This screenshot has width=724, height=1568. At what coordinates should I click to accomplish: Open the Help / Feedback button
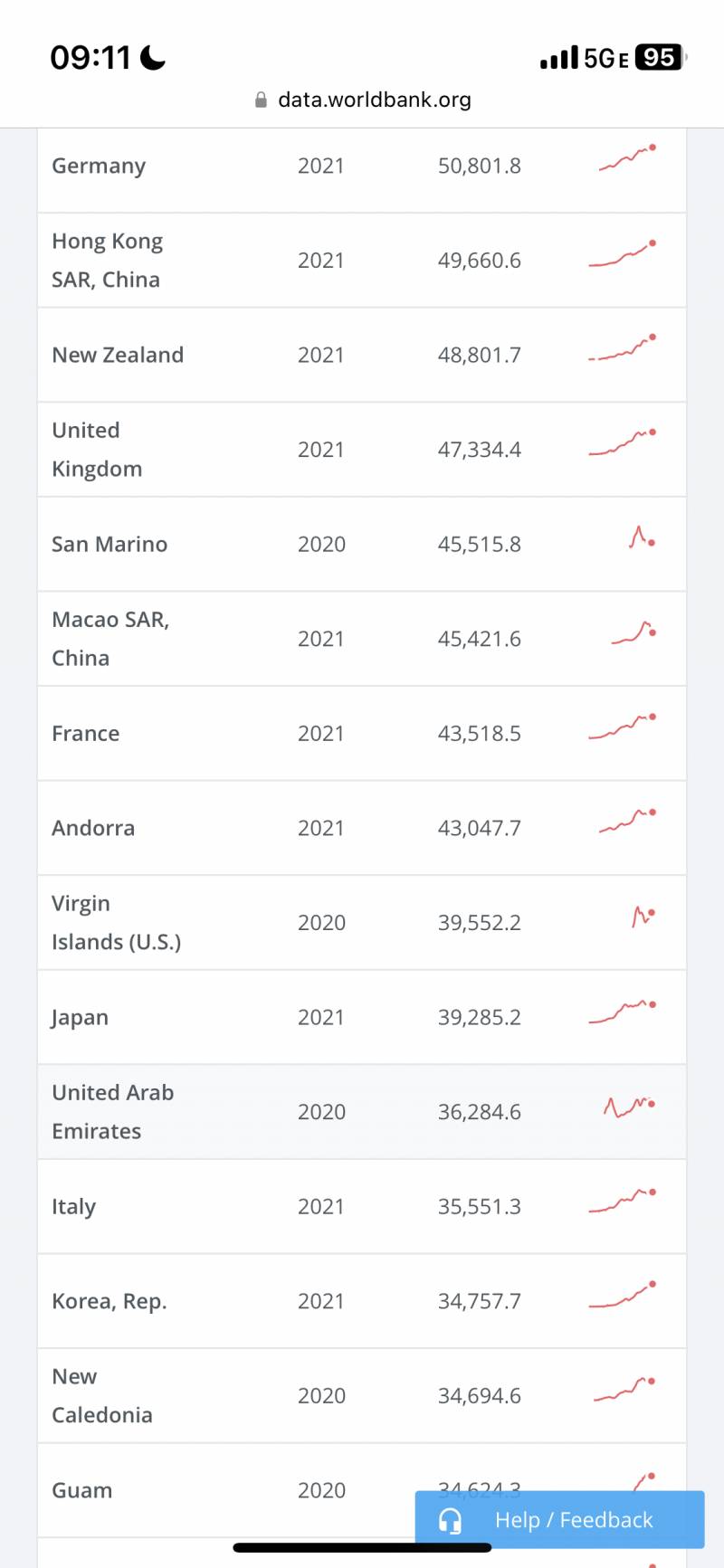[559, 1520]
